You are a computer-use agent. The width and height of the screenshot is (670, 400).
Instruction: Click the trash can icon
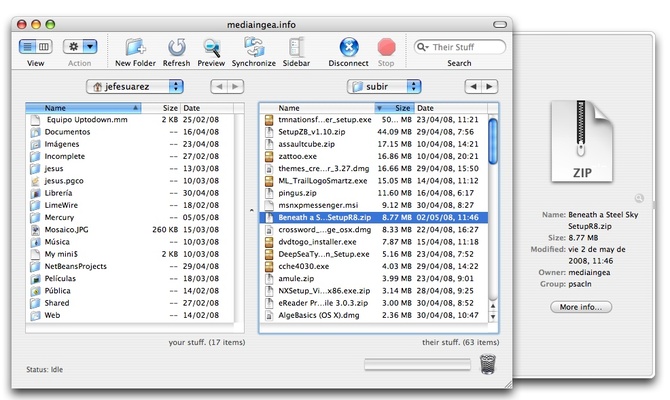click(488, 365)
